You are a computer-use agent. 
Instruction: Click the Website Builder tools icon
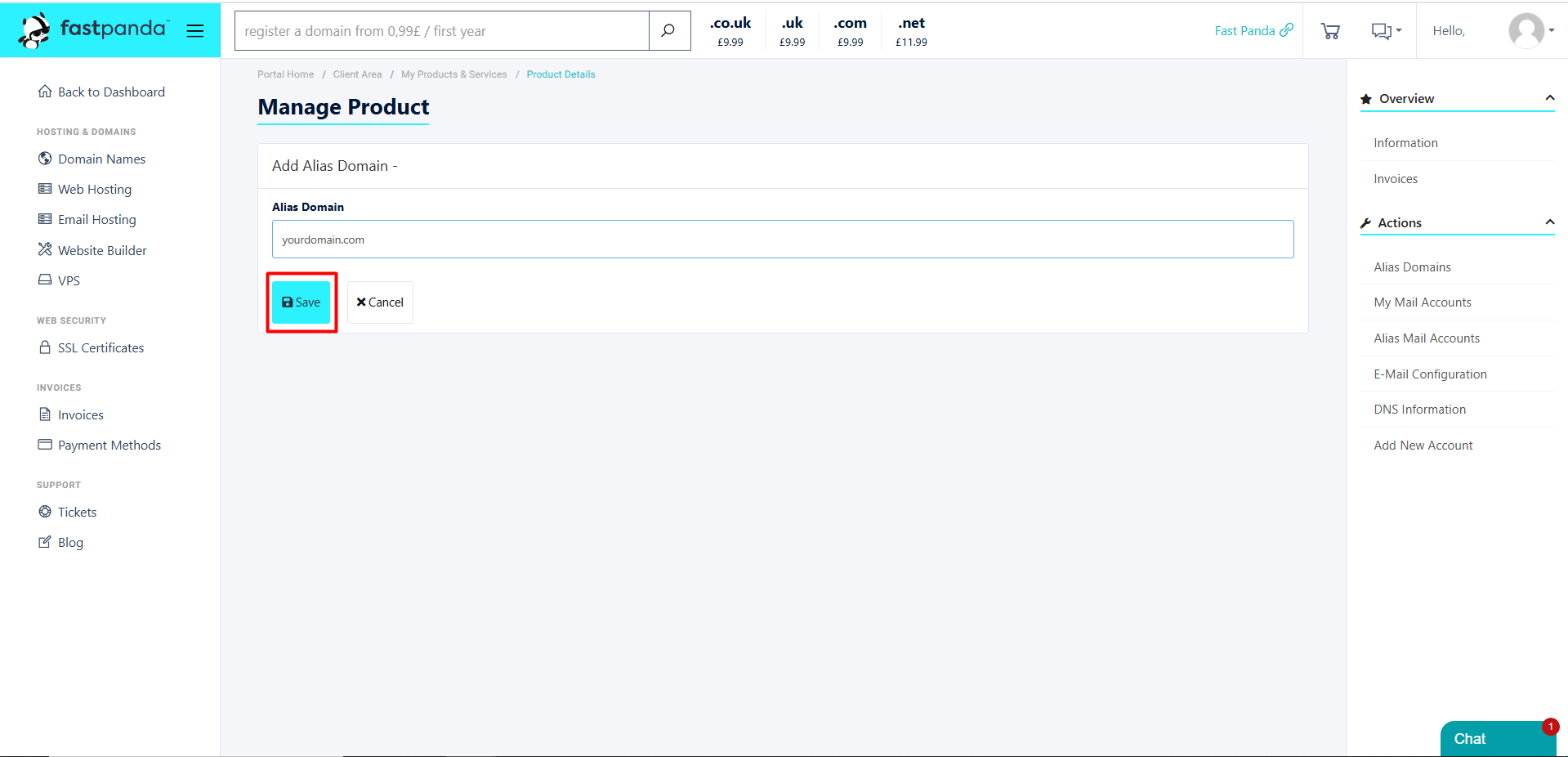pos(45,249)
